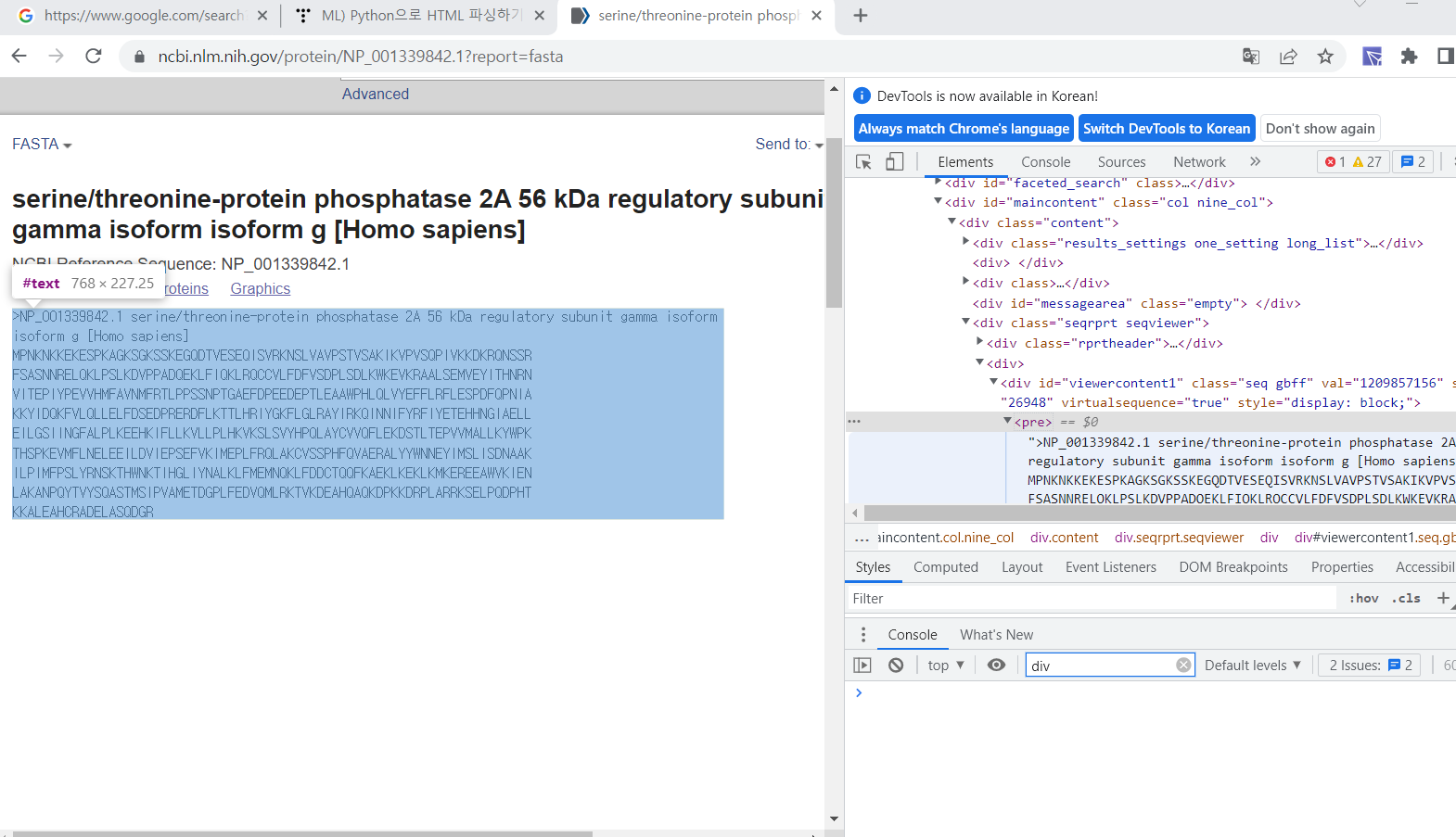The image size is (1456, 837).
Task: Open the Graphics link
Action: coord(261,289)
